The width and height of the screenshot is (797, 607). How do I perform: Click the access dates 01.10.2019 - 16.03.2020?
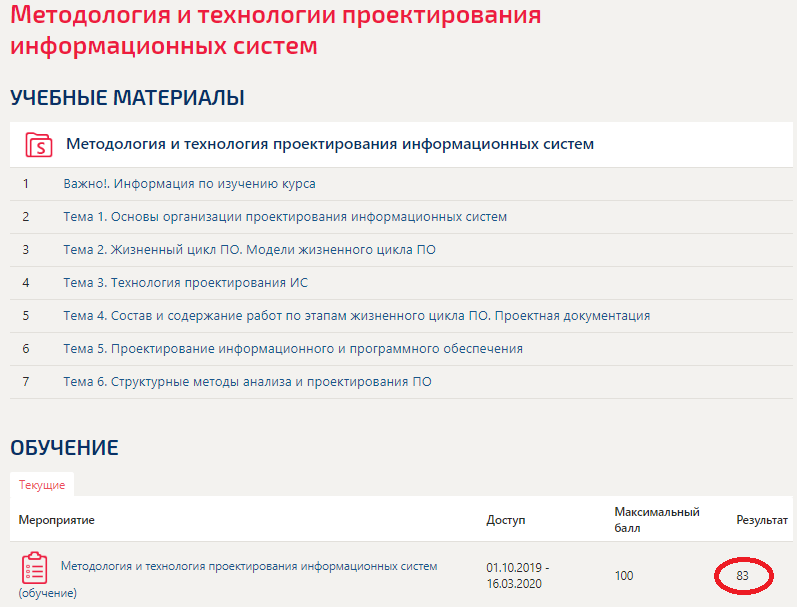coord(517,575)
